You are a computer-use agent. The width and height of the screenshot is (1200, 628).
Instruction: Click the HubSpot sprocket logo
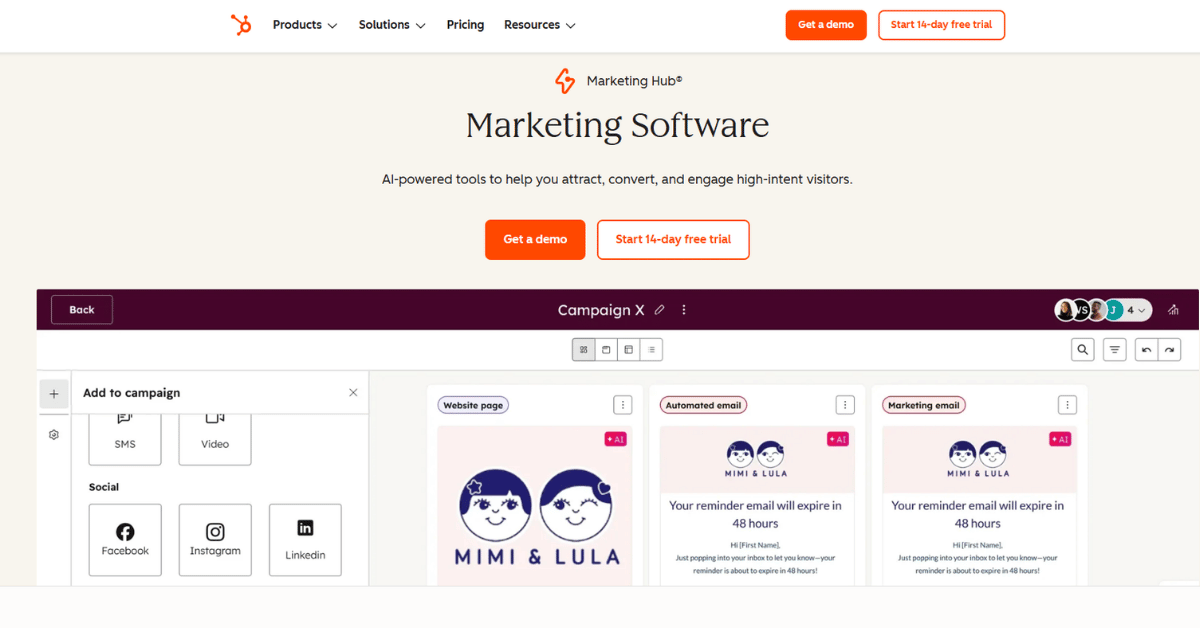coord(241,25)
